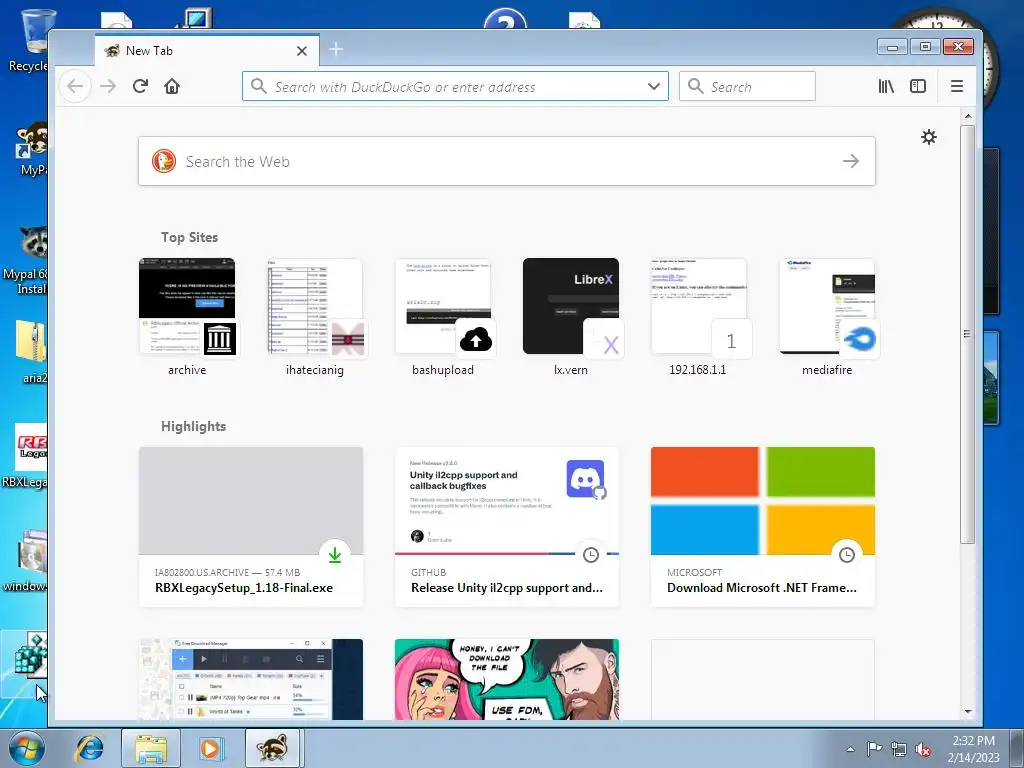The image size is (1024, 768).
Task: Click the toolbar Search box
Action: click(747, 86)
